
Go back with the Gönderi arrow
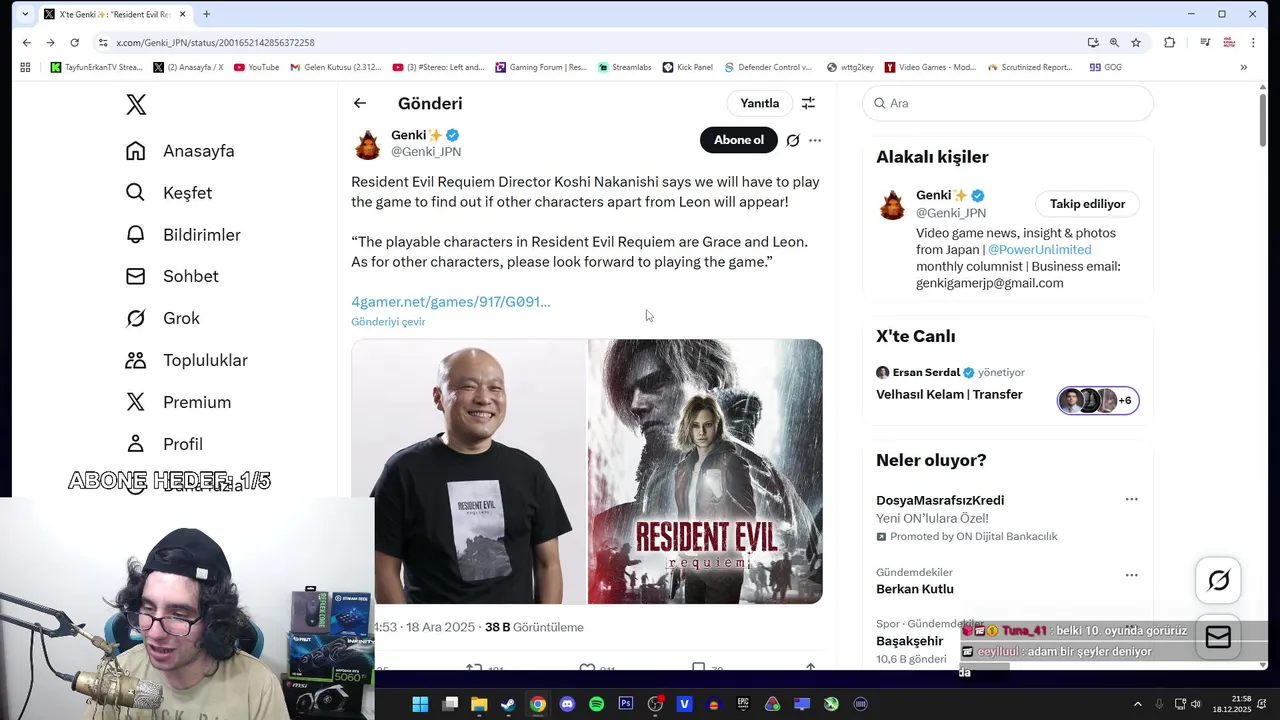pyautogui.click(x=360, y=103)
